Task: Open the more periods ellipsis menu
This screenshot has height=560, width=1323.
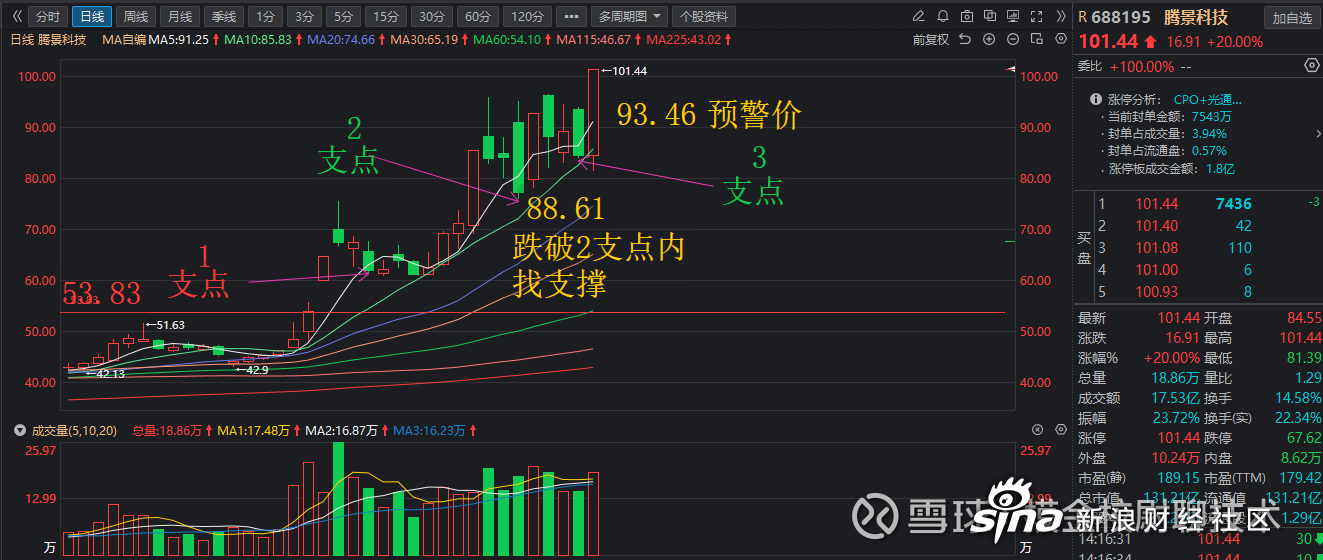Action: [570, 17]
